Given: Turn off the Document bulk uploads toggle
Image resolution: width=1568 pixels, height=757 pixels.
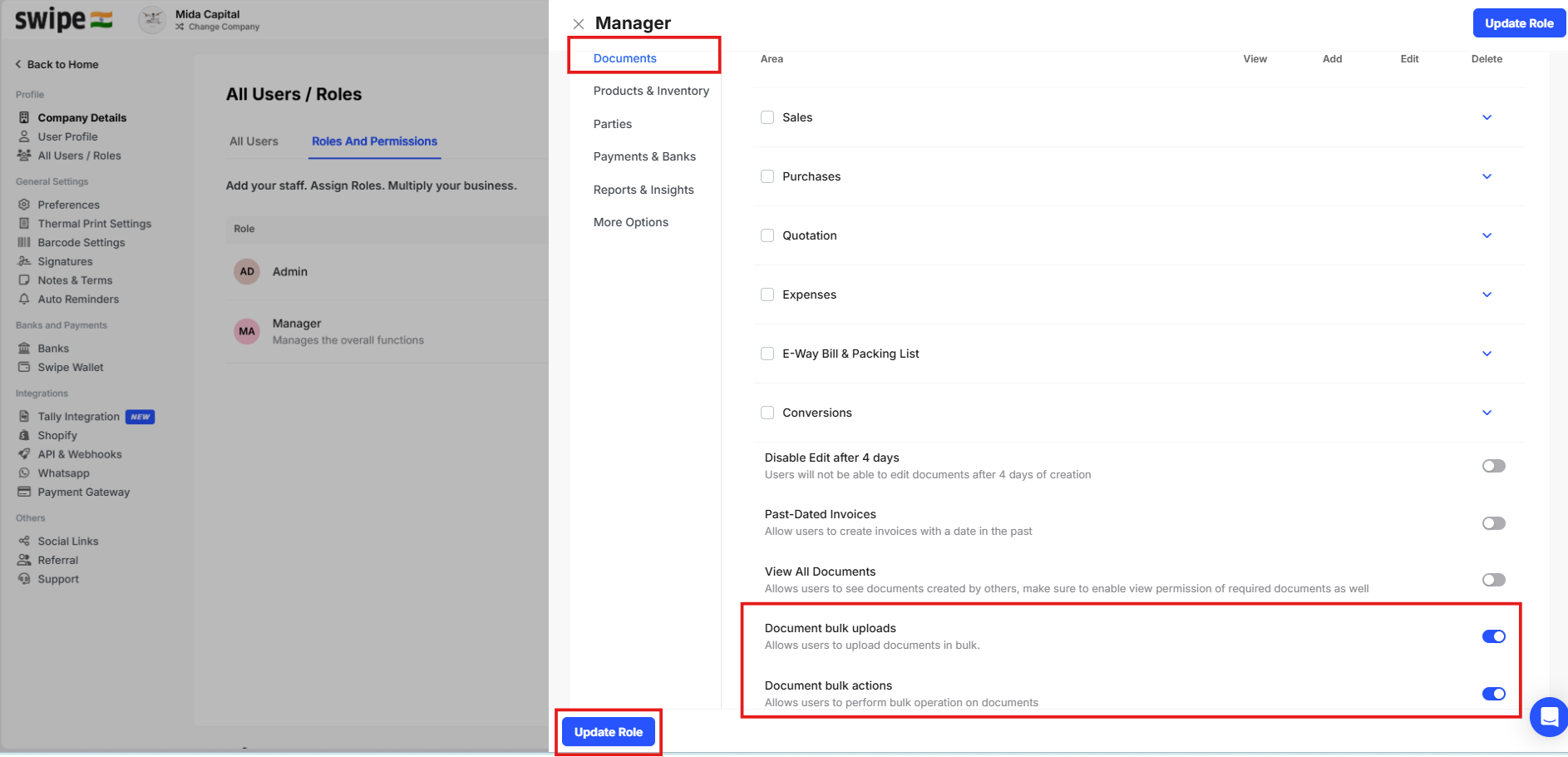Looking at the screenshot, I should tap(1493, 636).
